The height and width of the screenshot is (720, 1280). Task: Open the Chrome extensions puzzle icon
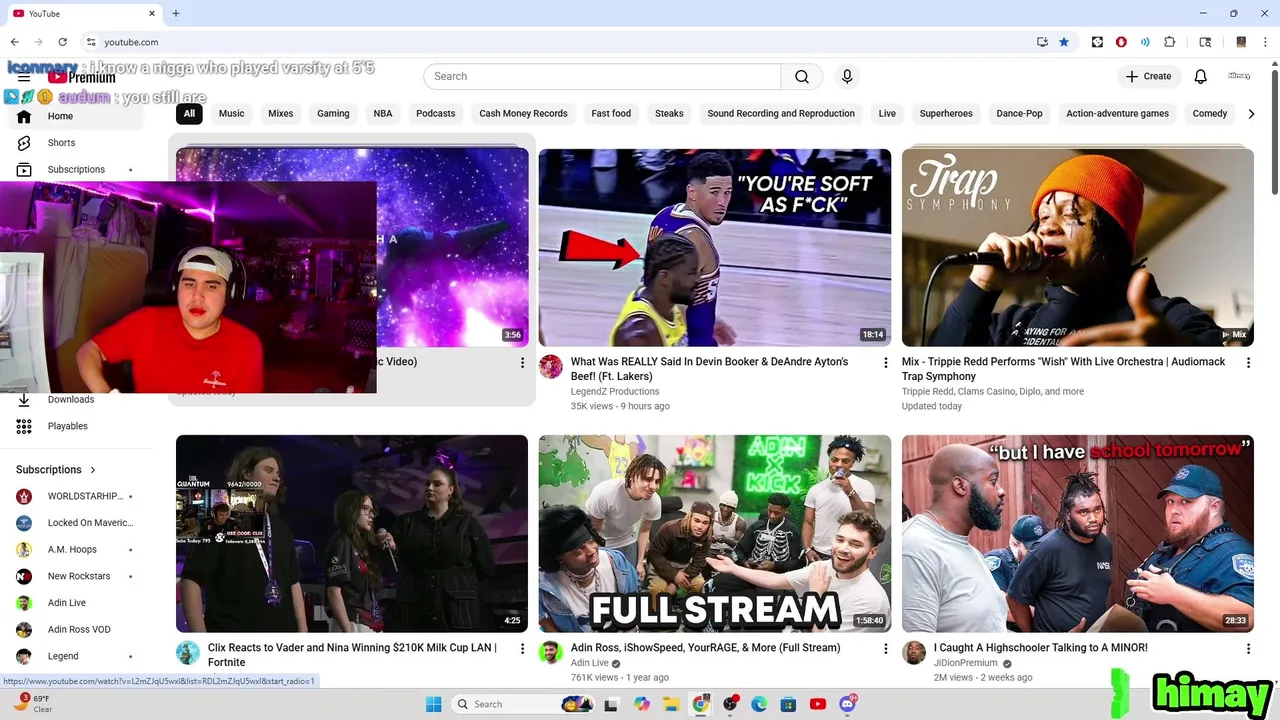click(1170, 42)
